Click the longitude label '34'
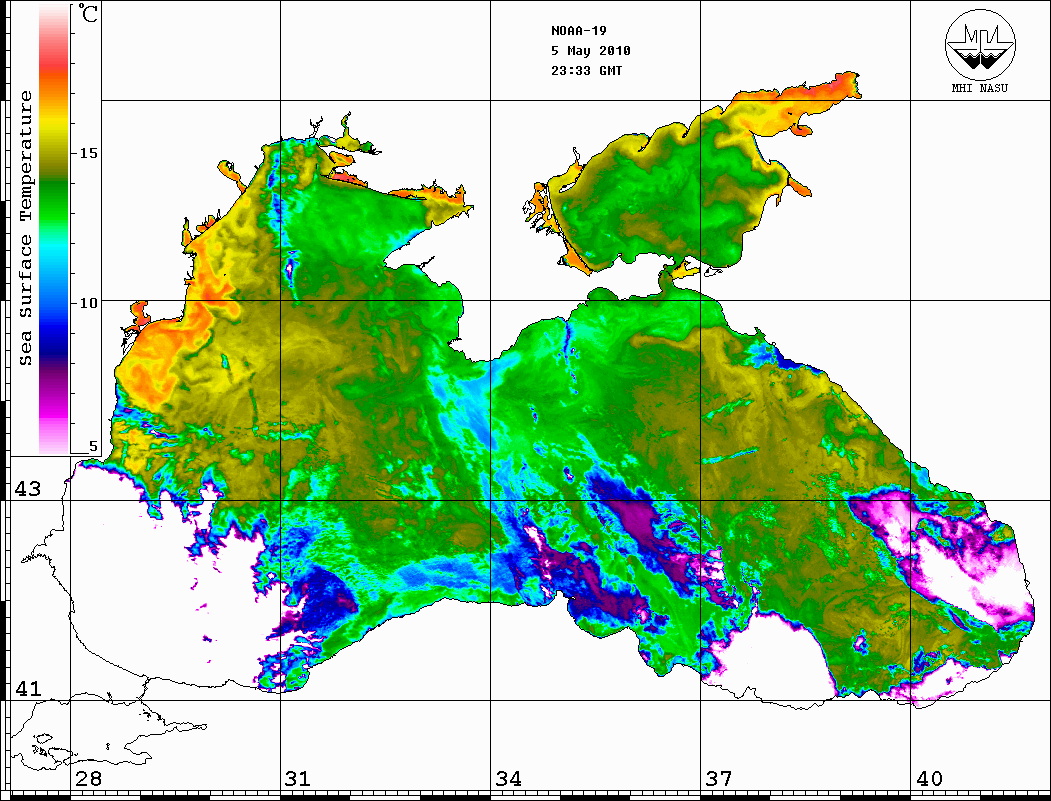Screen dimensions: 1051x801 click(509, 779)
